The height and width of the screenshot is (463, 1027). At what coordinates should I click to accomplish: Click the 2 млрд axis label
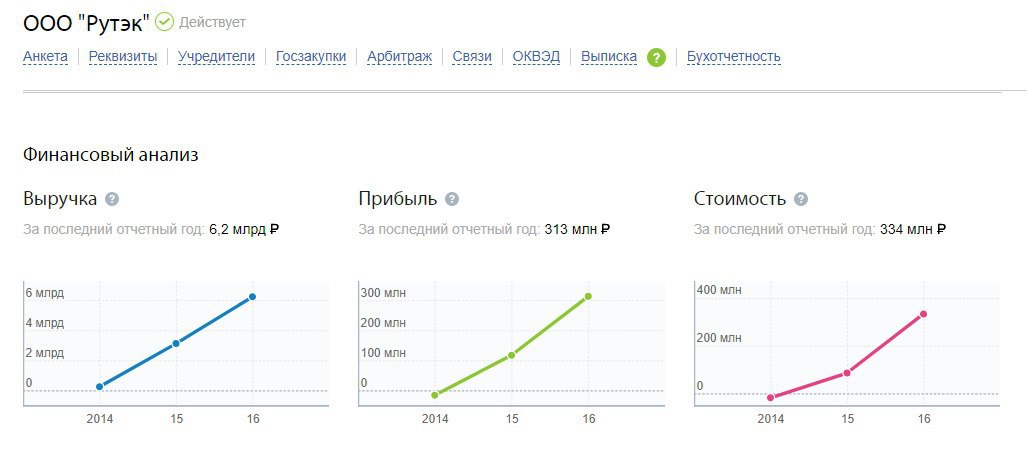coord(45,353)
